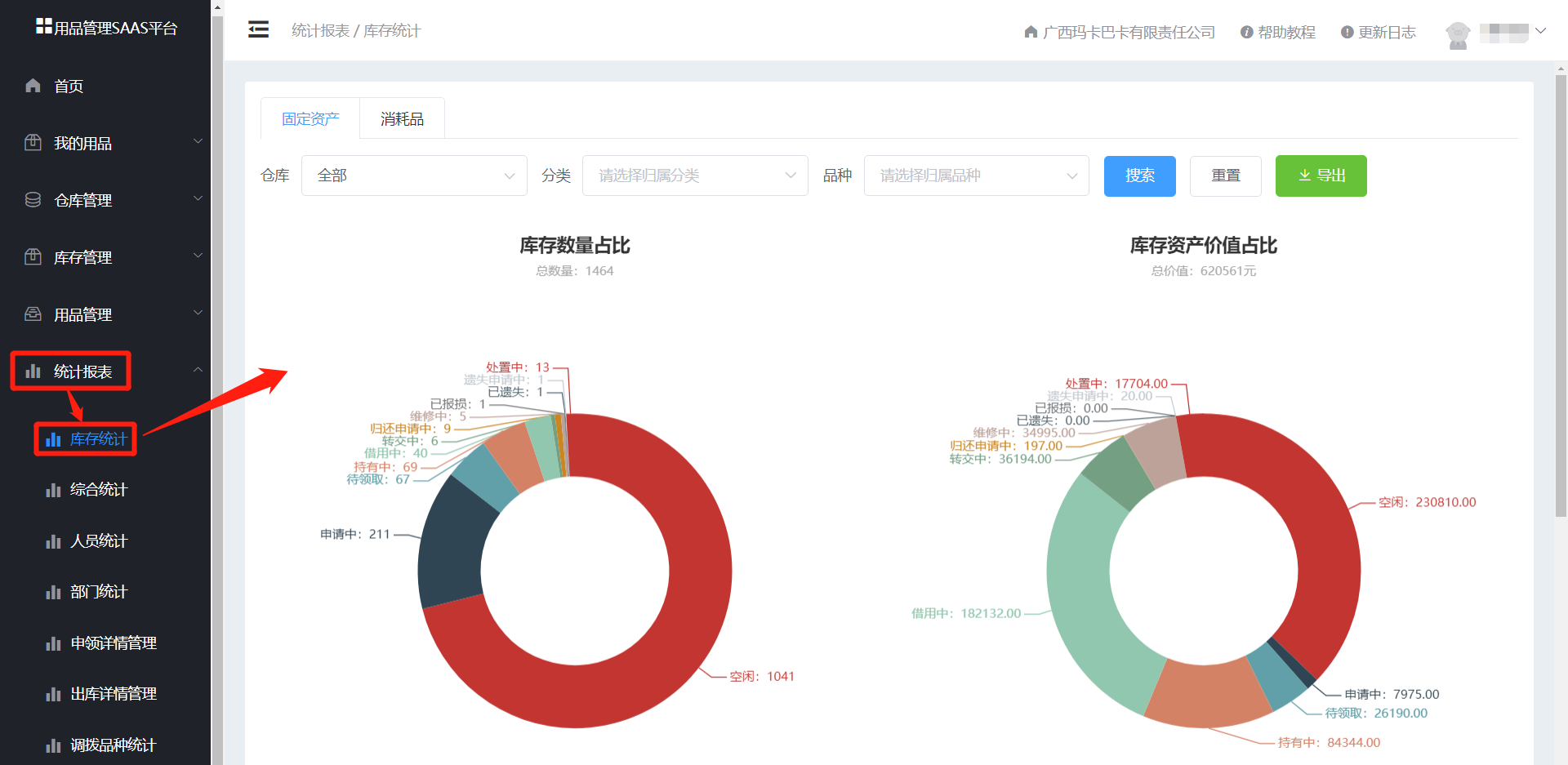1568x765 pixels.
Task: Click the 综合统计 chart icon
Action: tap(53, 490)
